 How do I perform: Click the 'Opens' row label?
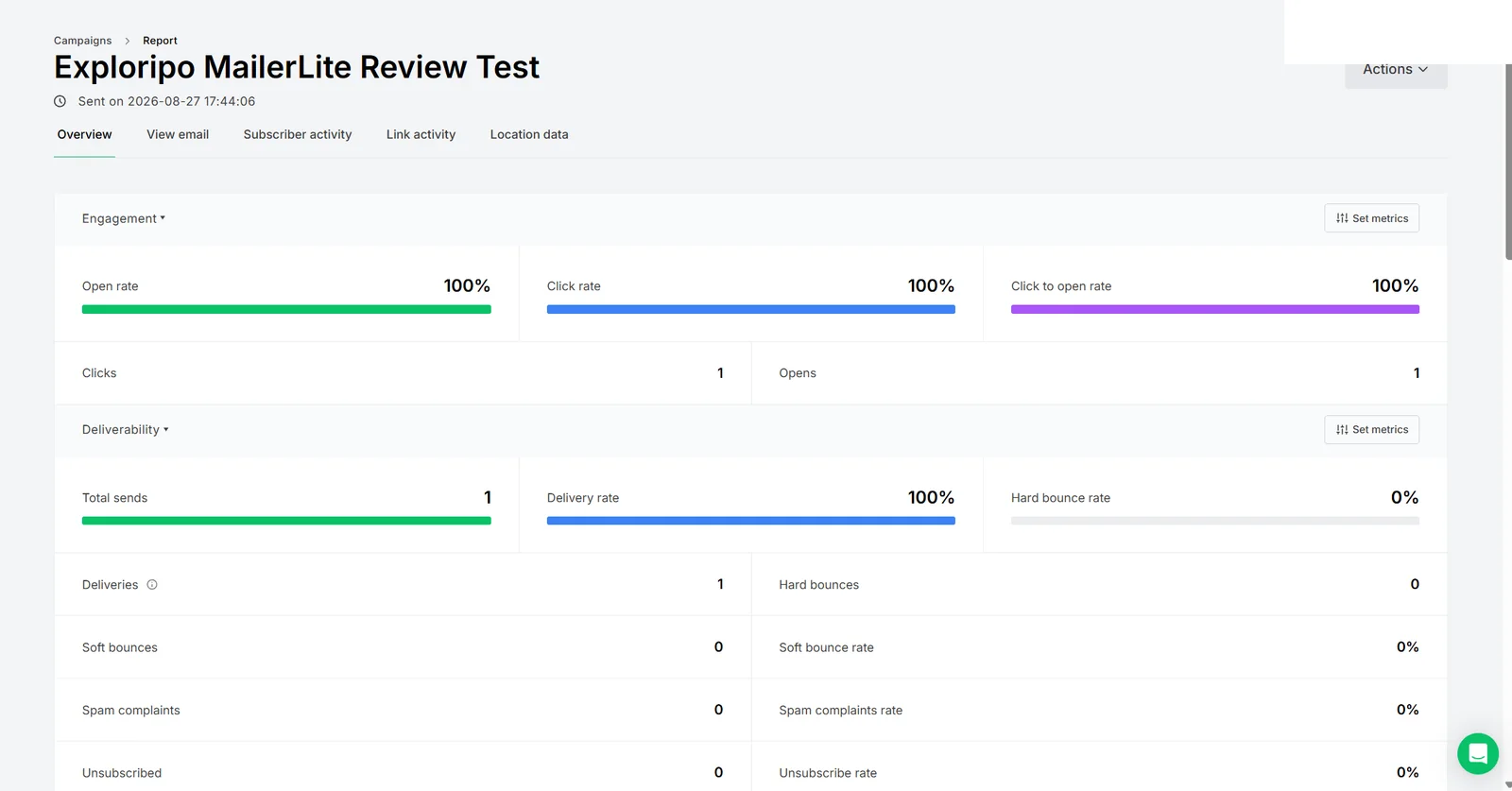[798, 373]
